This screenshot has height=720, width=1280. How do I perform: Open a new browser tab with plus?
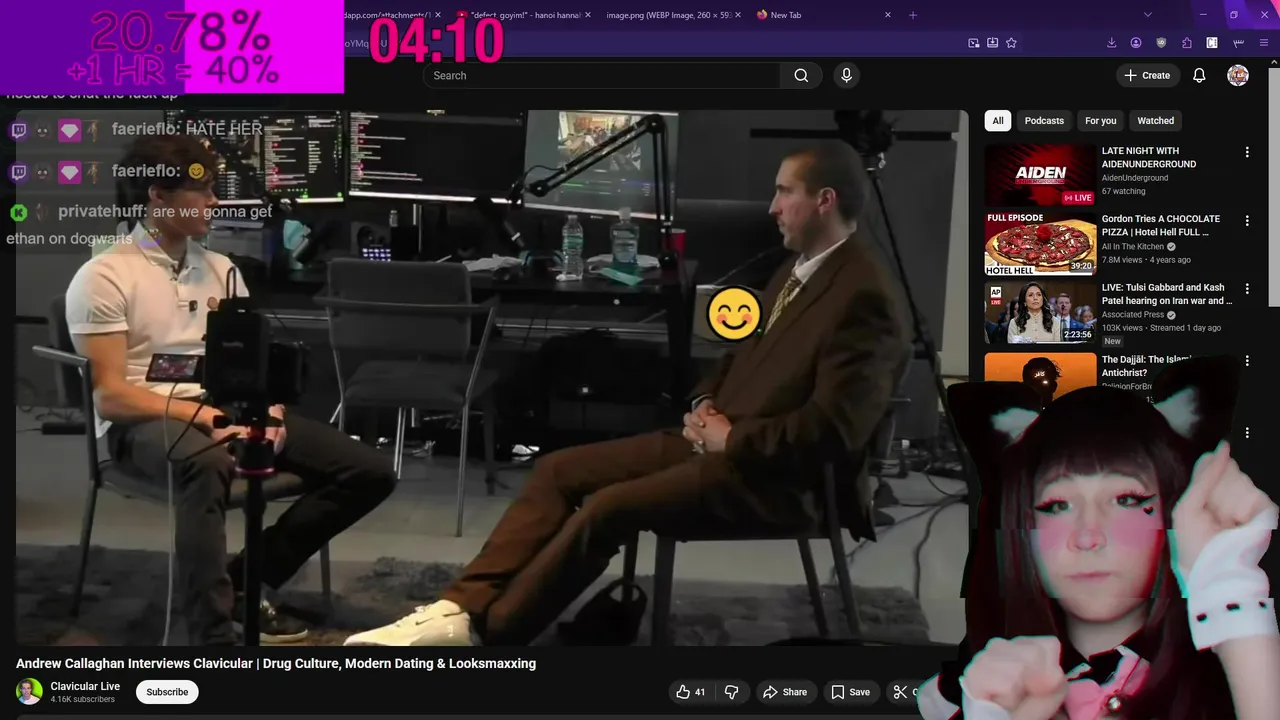tap(912, 15)
